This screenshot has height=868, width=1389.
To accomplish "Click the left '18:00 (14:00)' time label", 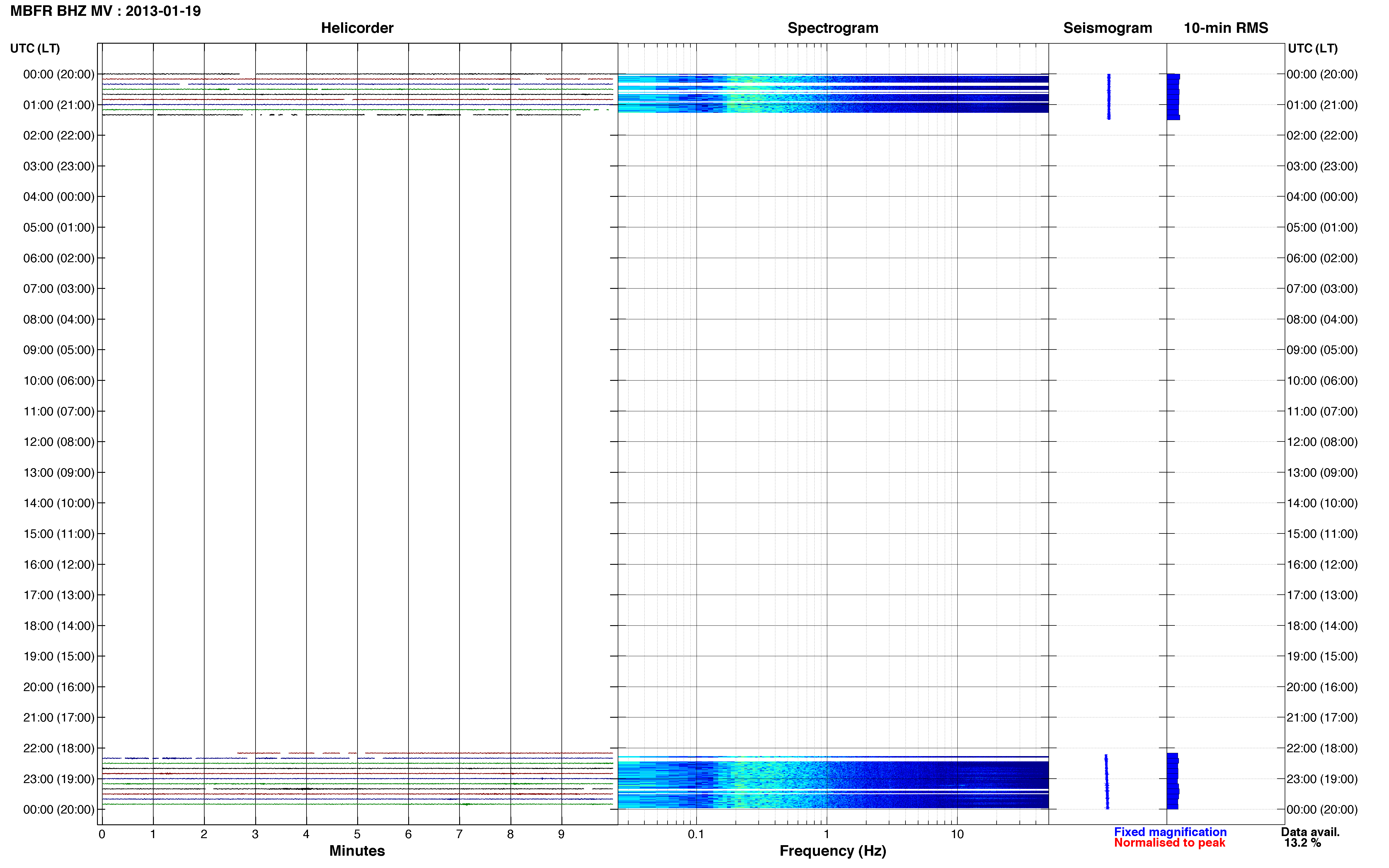I will tap(59, 626).
